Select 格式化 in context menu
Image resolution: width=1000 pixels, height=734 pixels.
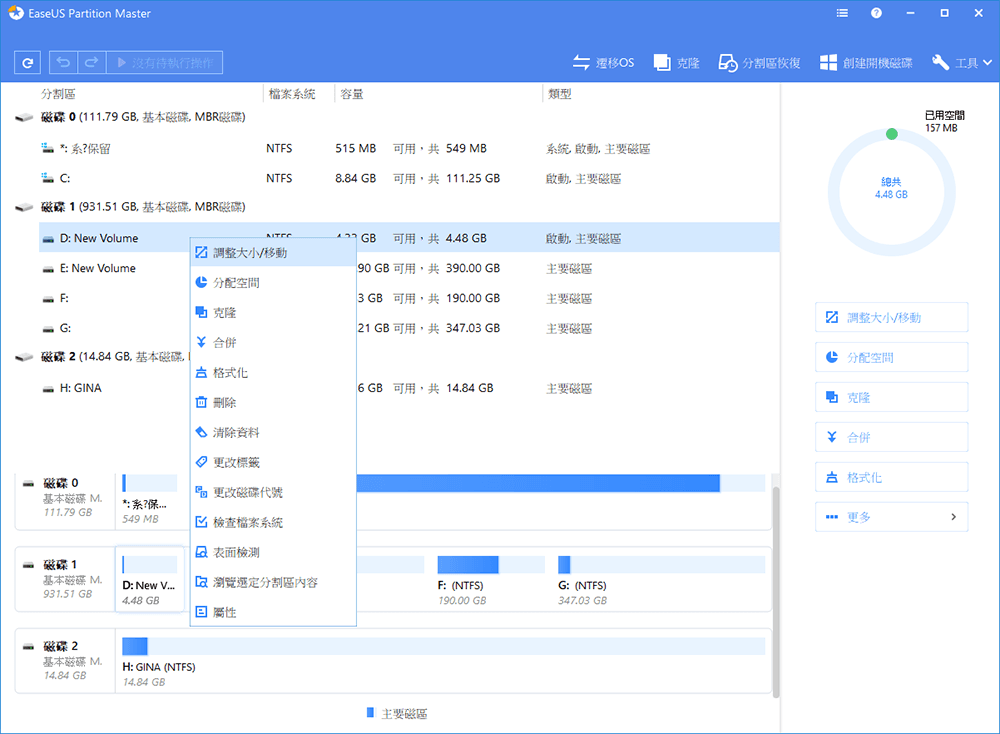(x=273, y=372)
